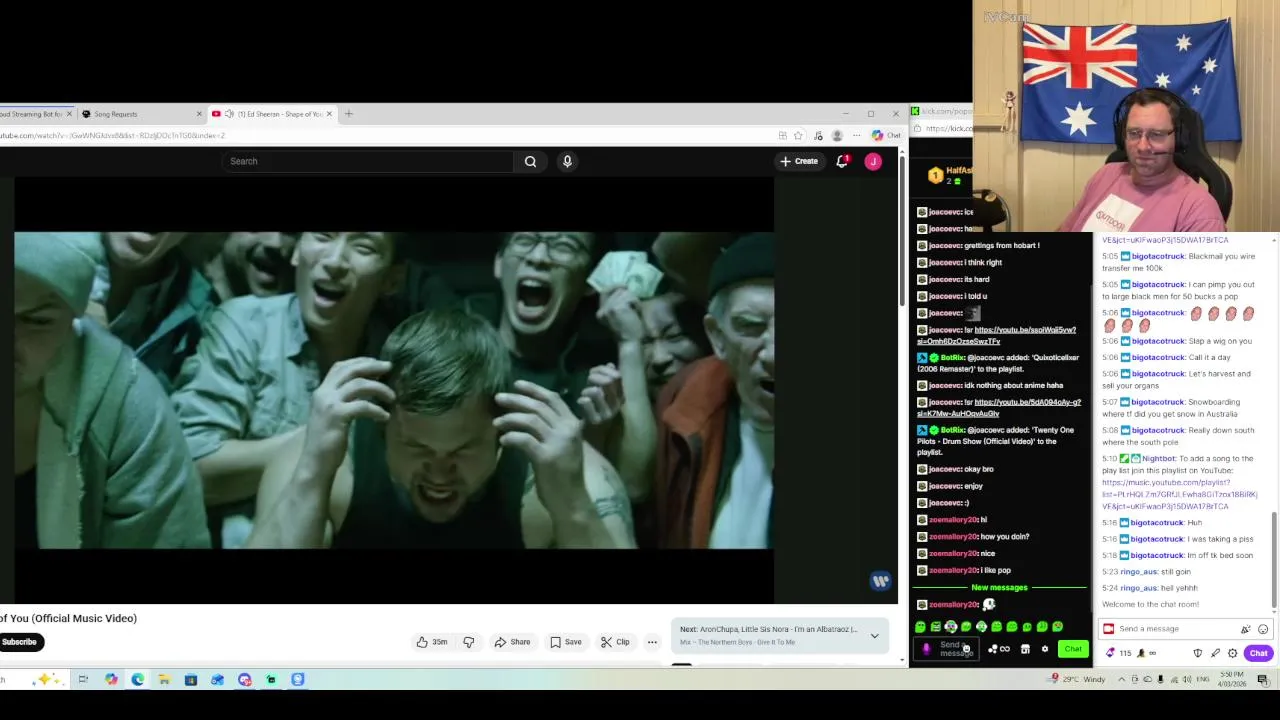The image size is (1280, 720).
Task: Bookmark this page with the star icon
Action: coord(798,135)
